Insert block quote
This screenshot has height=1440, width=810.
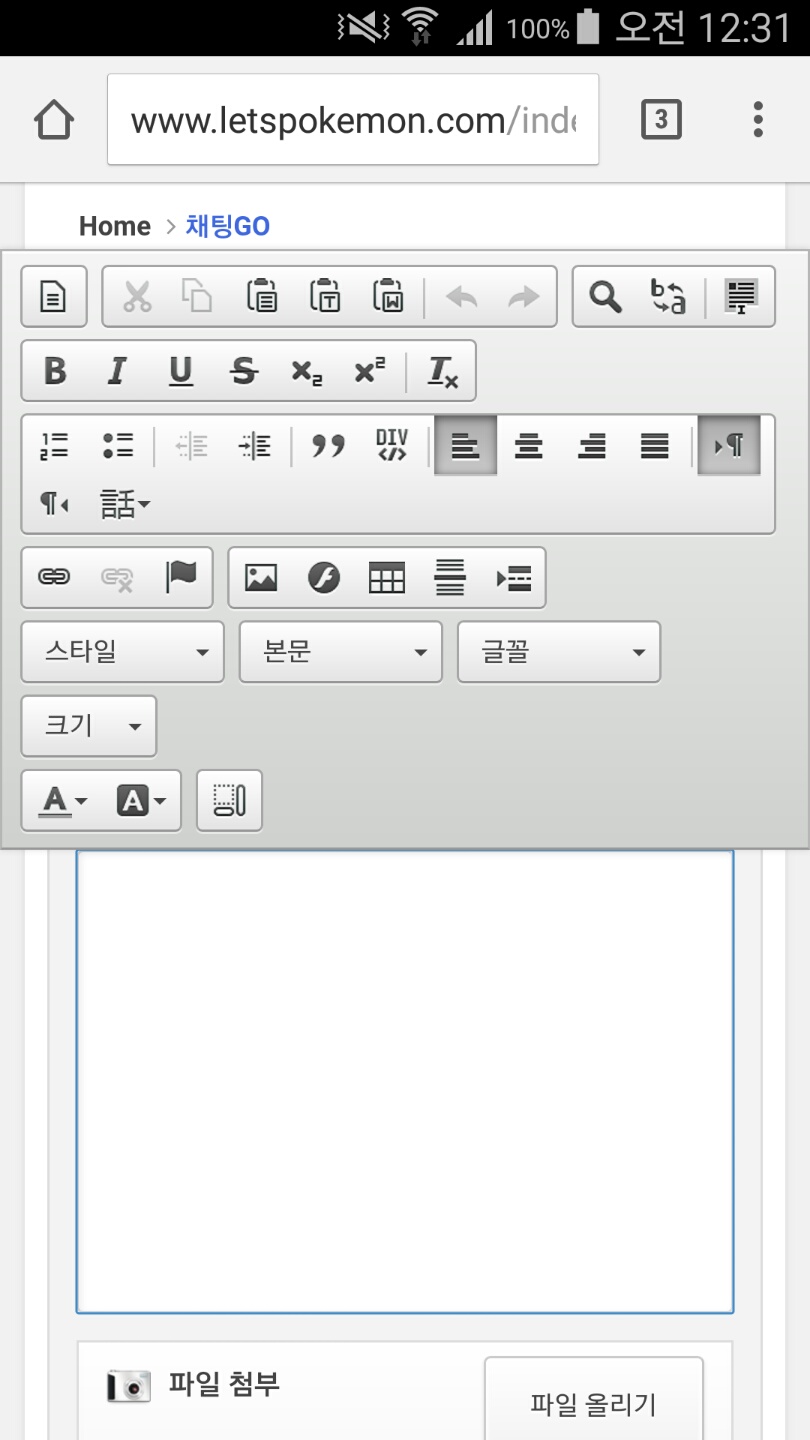[x=328, y=446]
